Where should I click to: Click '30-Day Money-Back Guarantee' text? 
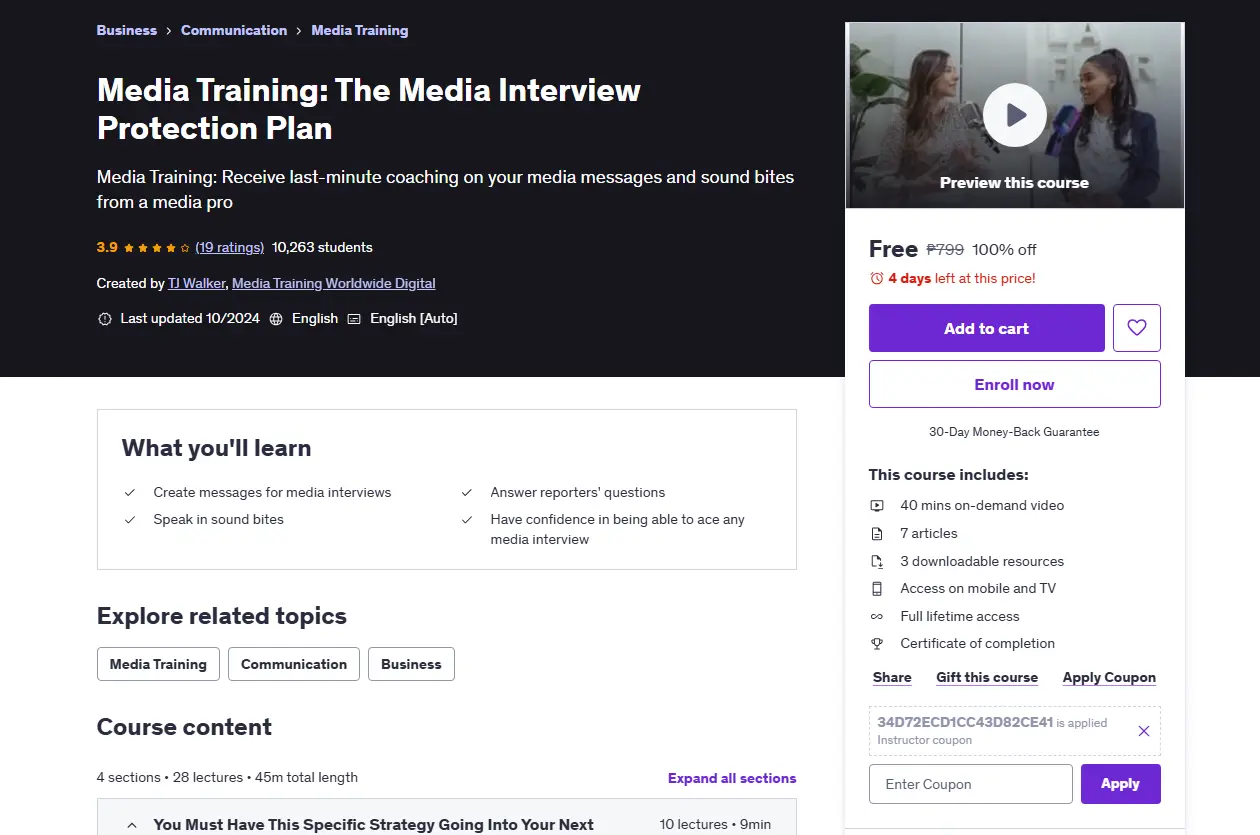tap(1014, 432)
